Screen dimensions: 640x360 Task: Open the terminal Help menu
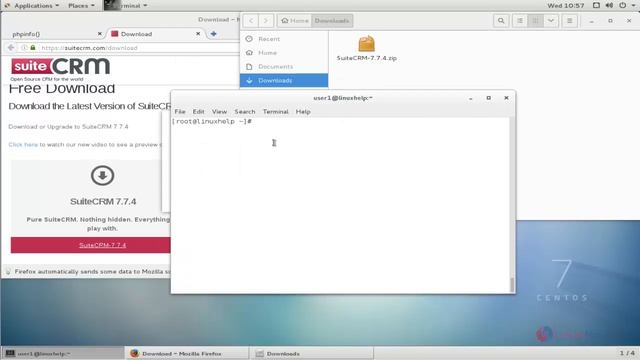pos(303,111)
